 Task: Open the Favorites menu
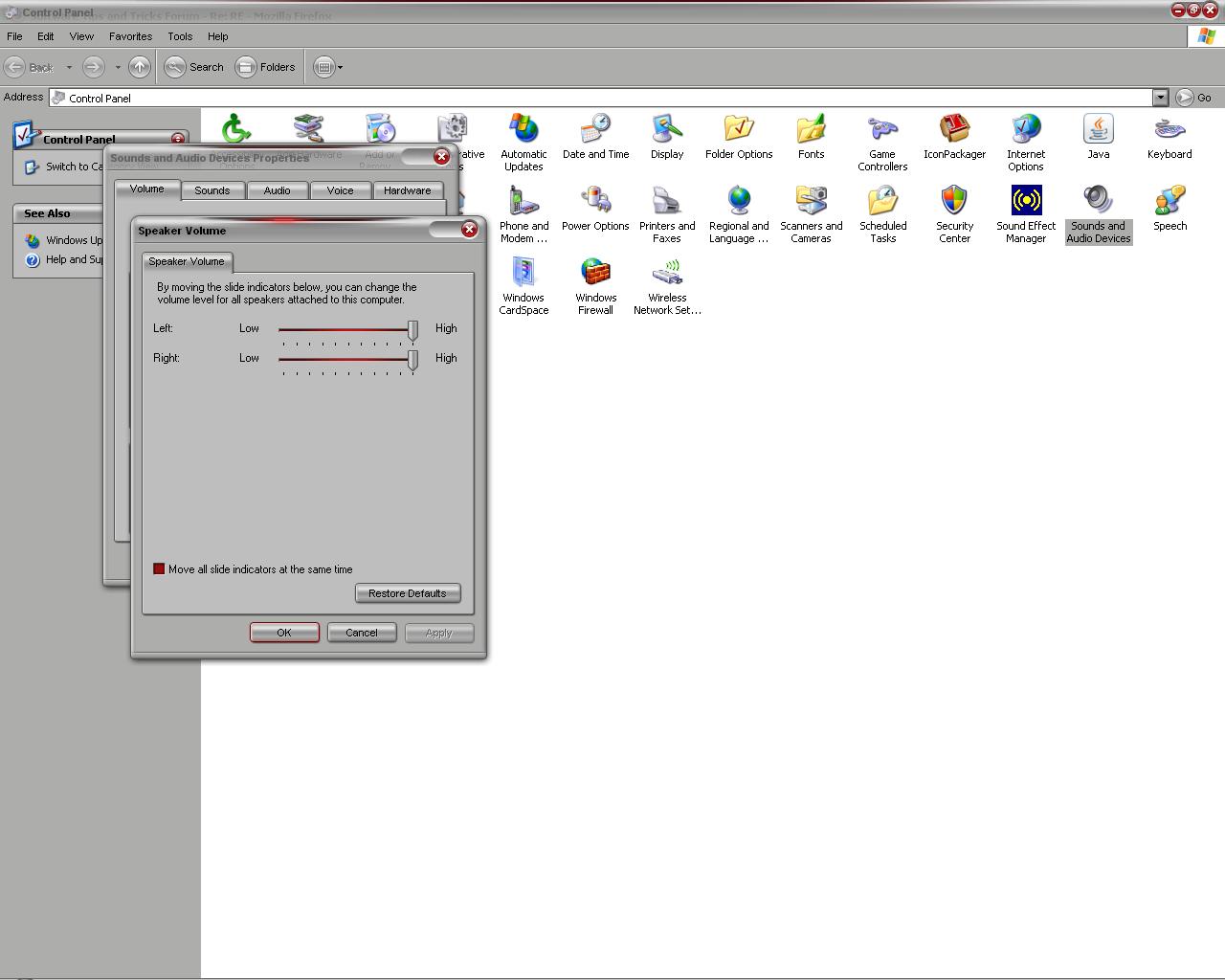point(130,36)
